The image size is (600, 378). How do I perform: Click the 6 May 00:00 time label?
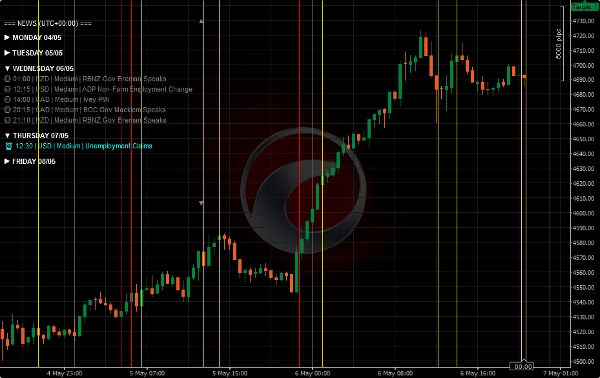[x=312, y=373]
